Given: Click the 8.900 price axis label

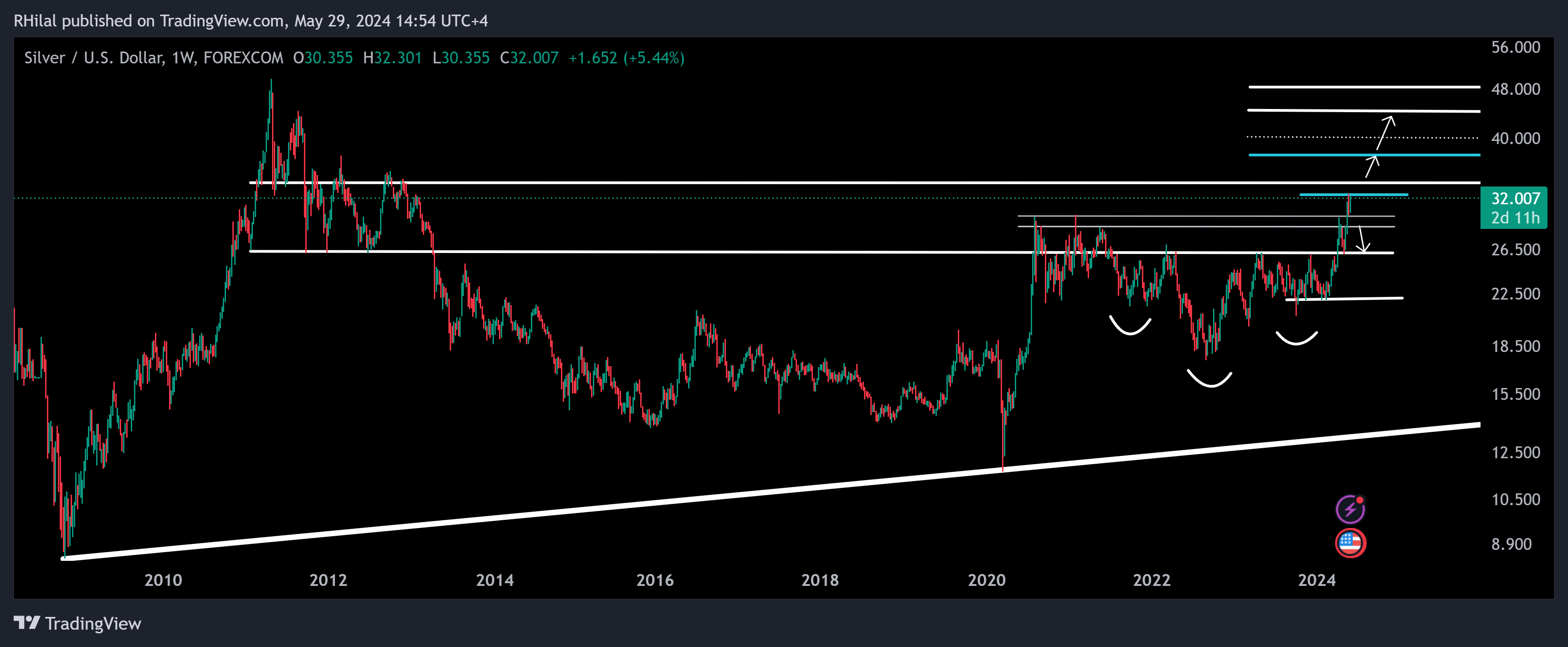Looking at the screenshot, I should [x=1511, y=544].
